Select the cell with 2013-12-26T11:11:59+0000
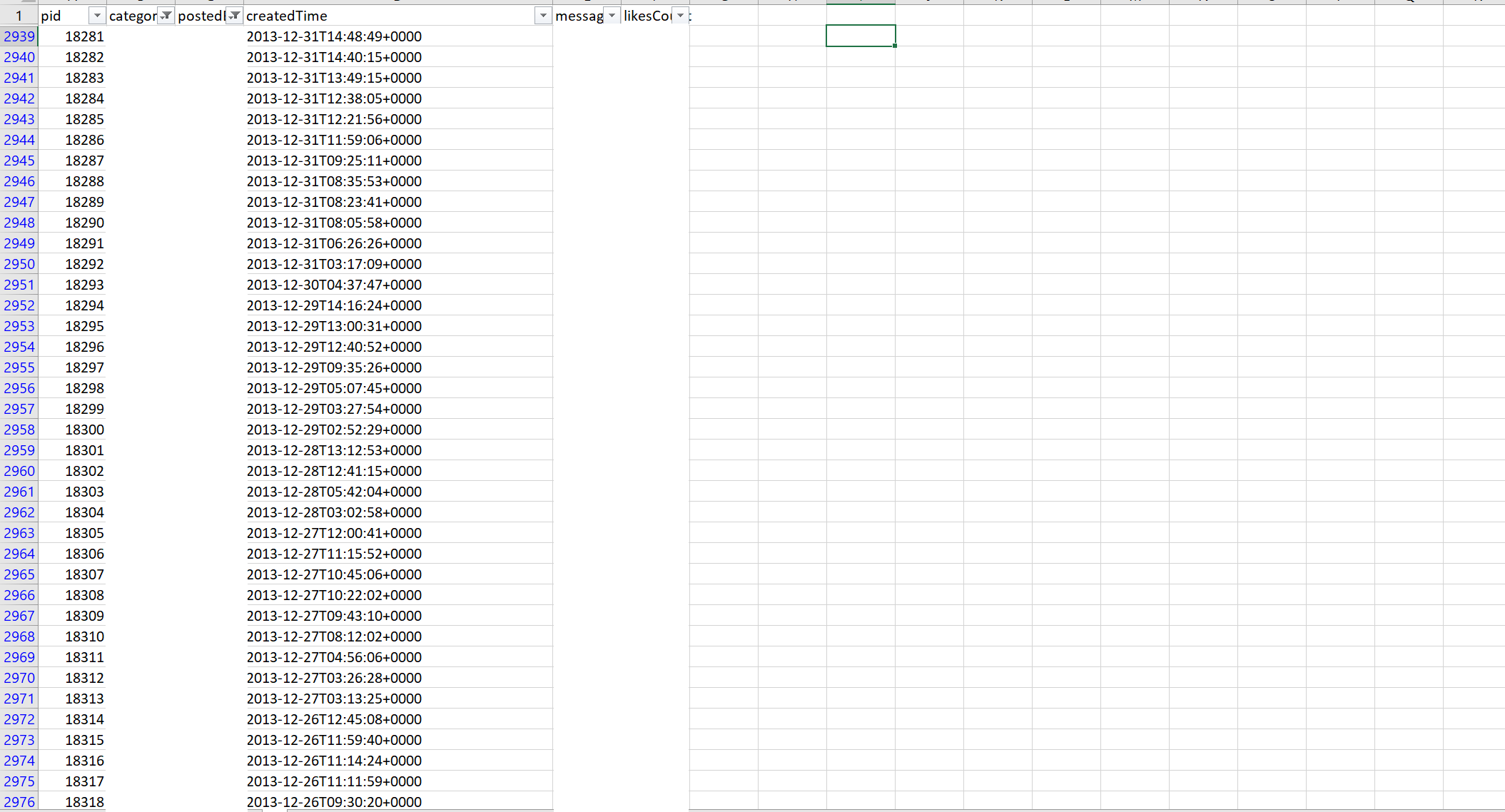This screenshot has width=1505, height=812. pyautogui.click(x=334, y=781)
